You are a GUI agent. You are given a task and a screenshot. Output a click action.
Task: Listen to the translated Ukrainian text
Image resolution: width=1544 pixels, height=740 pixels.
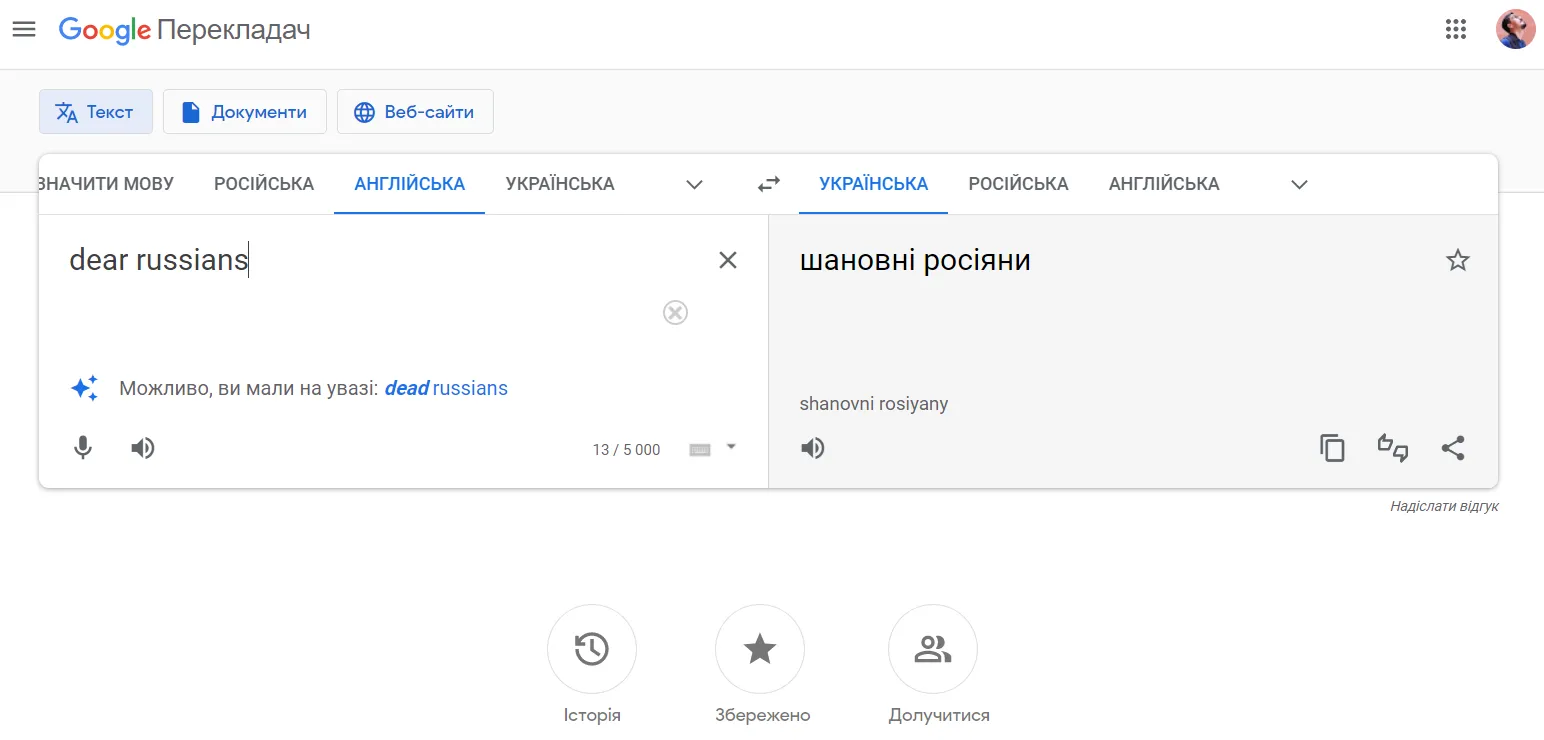(x=813, y=447)
